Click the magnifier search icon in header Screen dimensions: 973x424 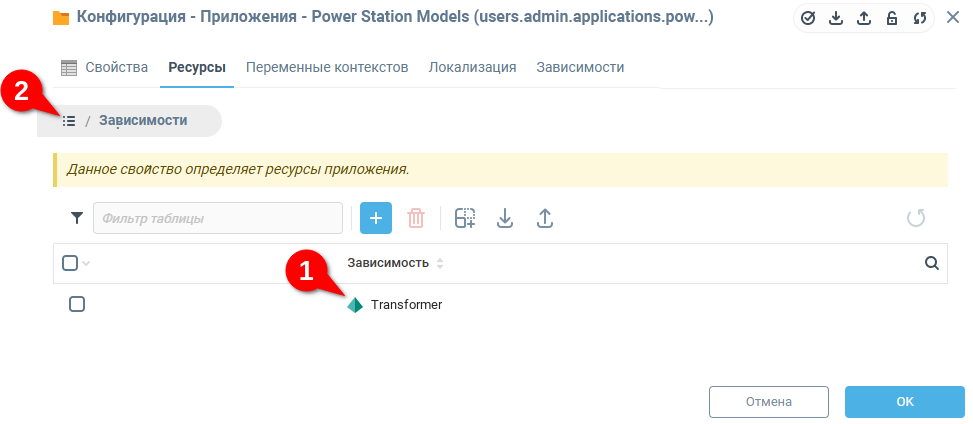(931, 263)
